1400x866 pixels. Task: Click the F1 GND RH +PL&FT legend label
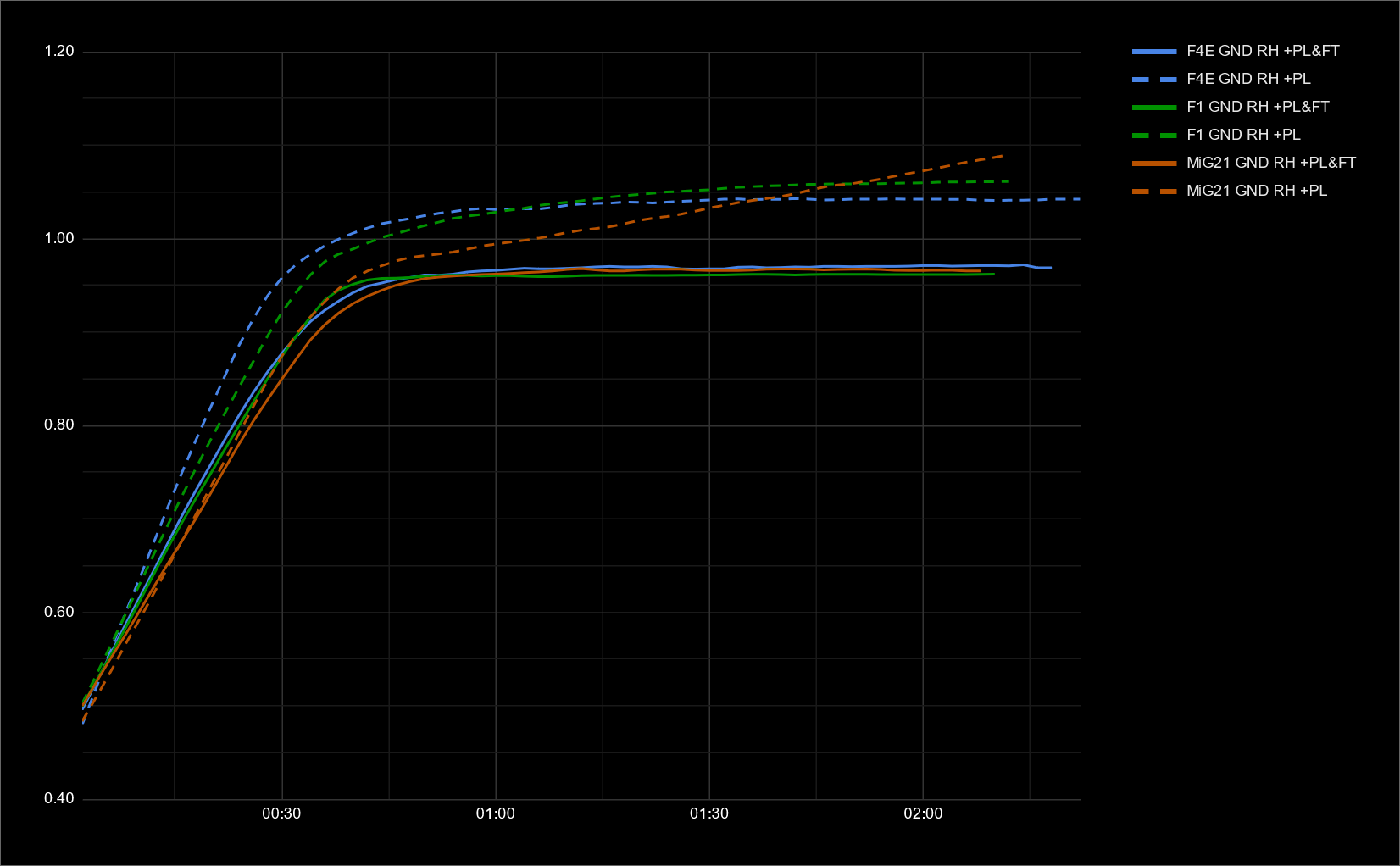tap(1257, 107)
